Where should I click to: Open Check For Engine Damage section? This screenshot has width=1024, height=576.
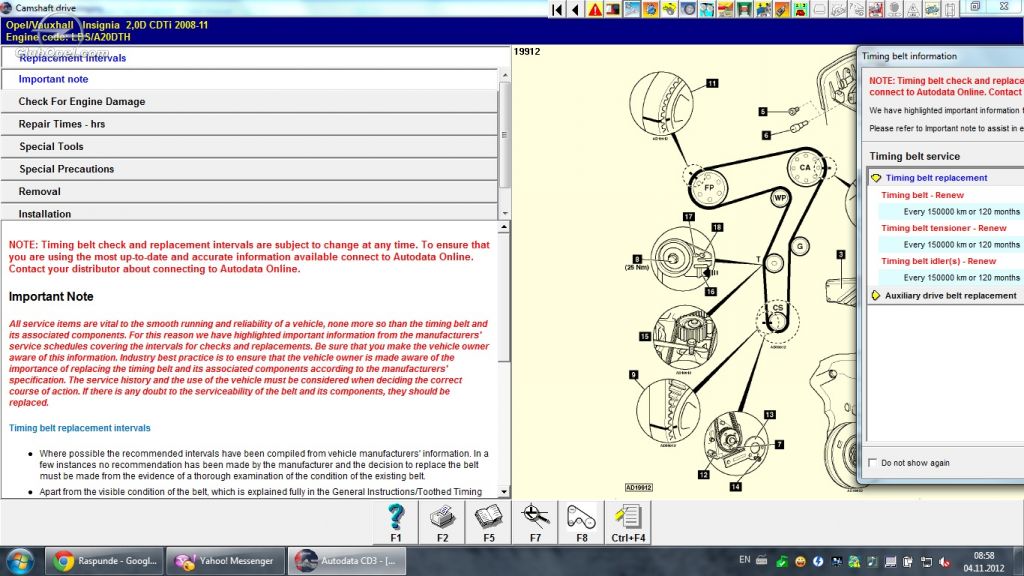pyautogui.click(x=249, y=101)
